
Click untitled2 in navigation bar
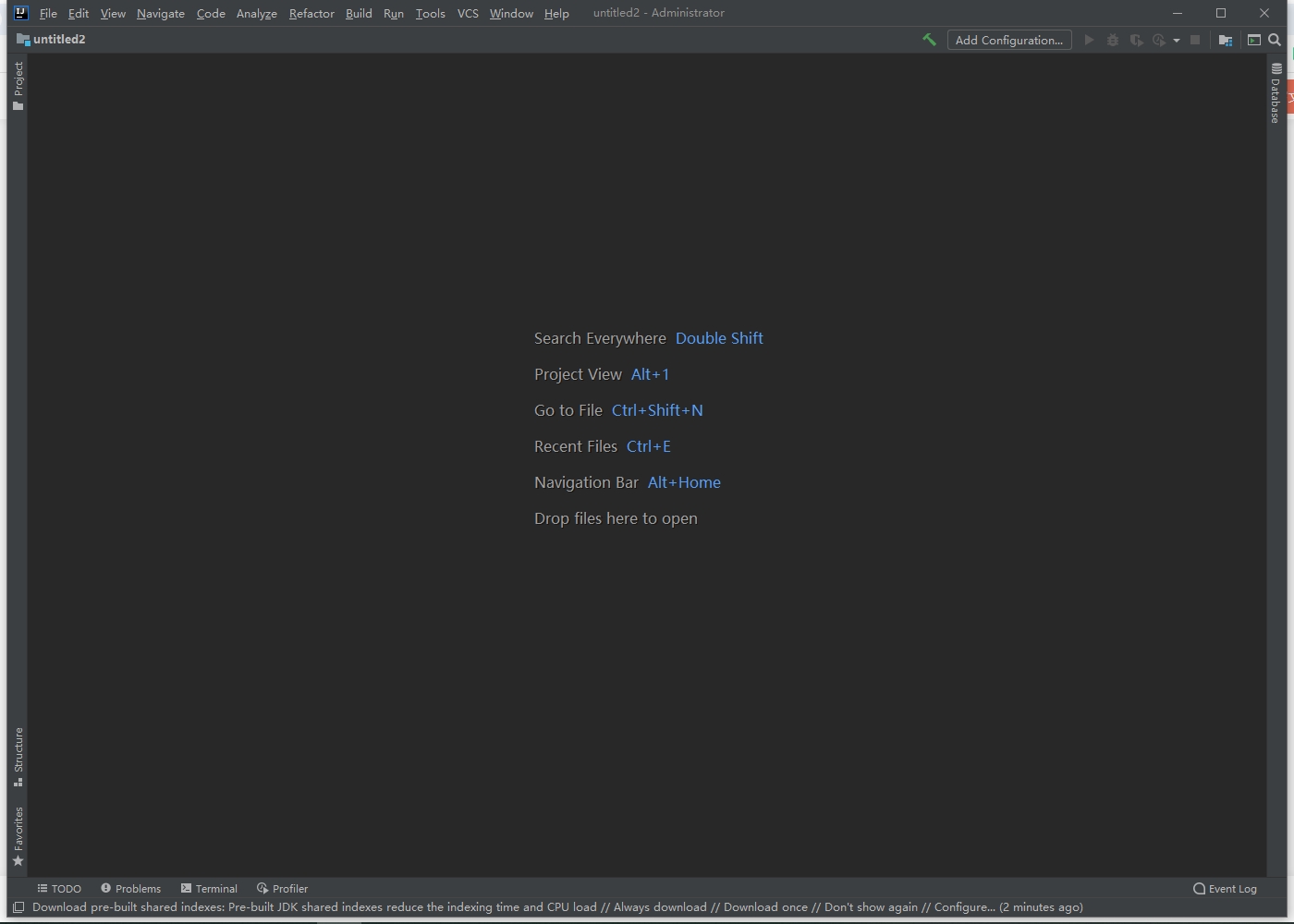click(51, 40)
